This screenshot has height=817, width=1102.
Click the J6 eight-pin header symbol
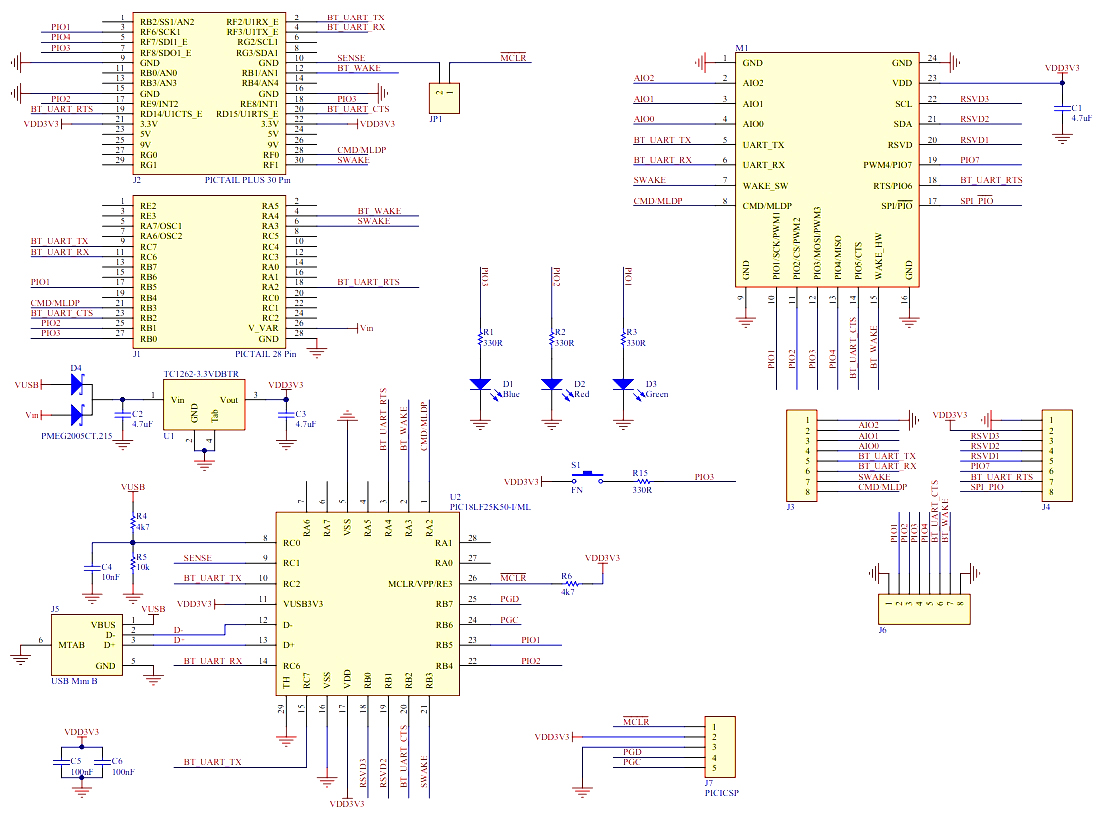pos(924,609)
